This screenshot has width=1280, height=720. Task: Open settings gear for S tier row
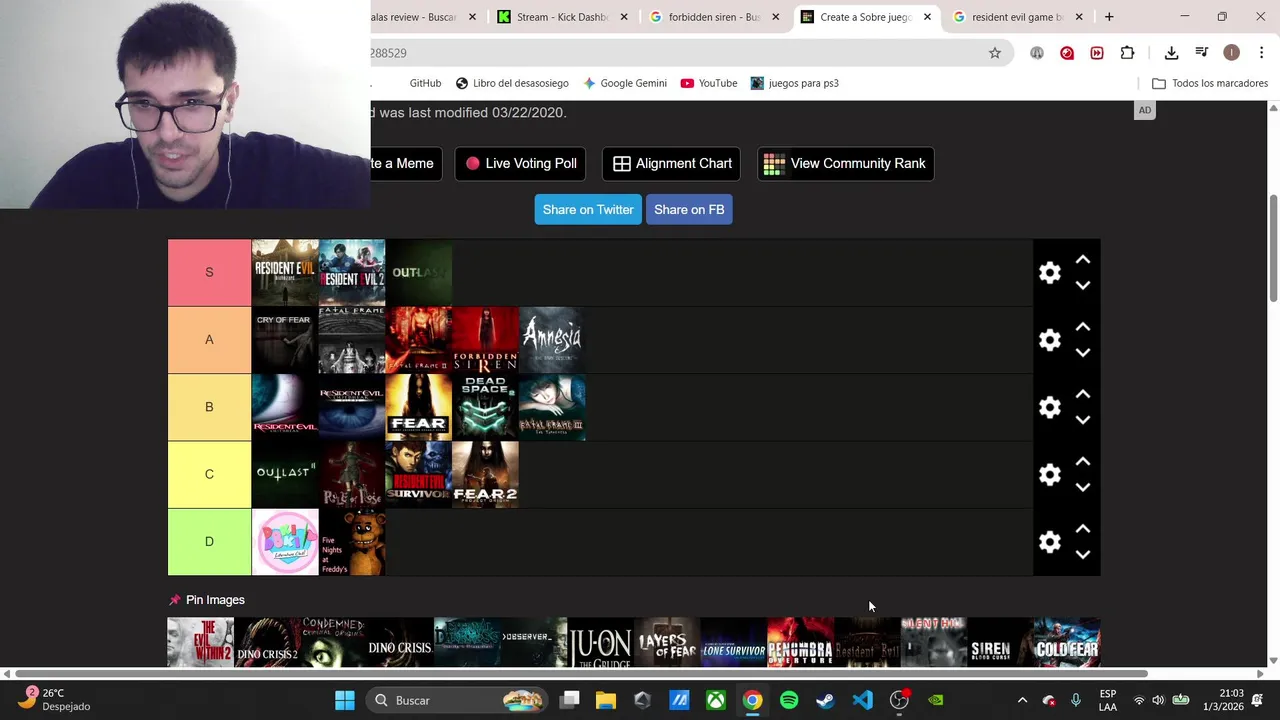(x=1049, y=273)
